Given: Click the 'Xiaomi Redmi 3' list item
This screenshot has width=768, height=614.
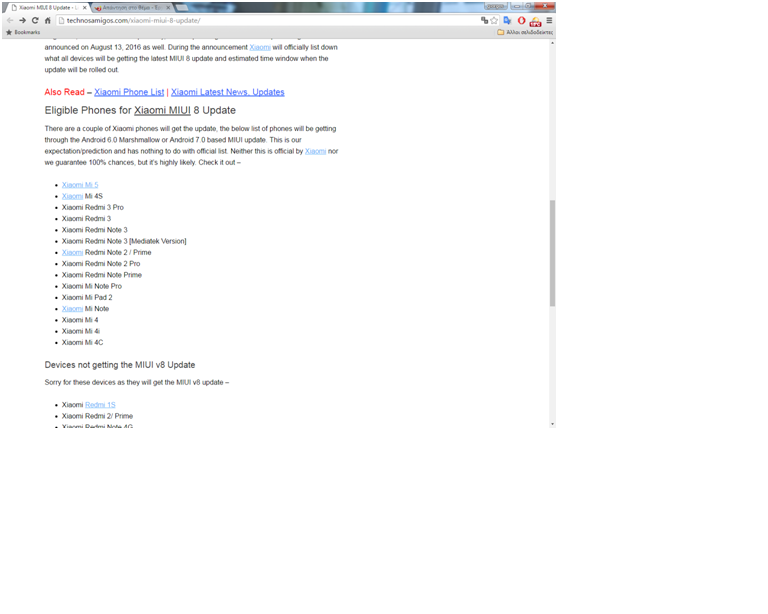Looking at the screenshot, I should pyautogui.click(x=86, y=219).
